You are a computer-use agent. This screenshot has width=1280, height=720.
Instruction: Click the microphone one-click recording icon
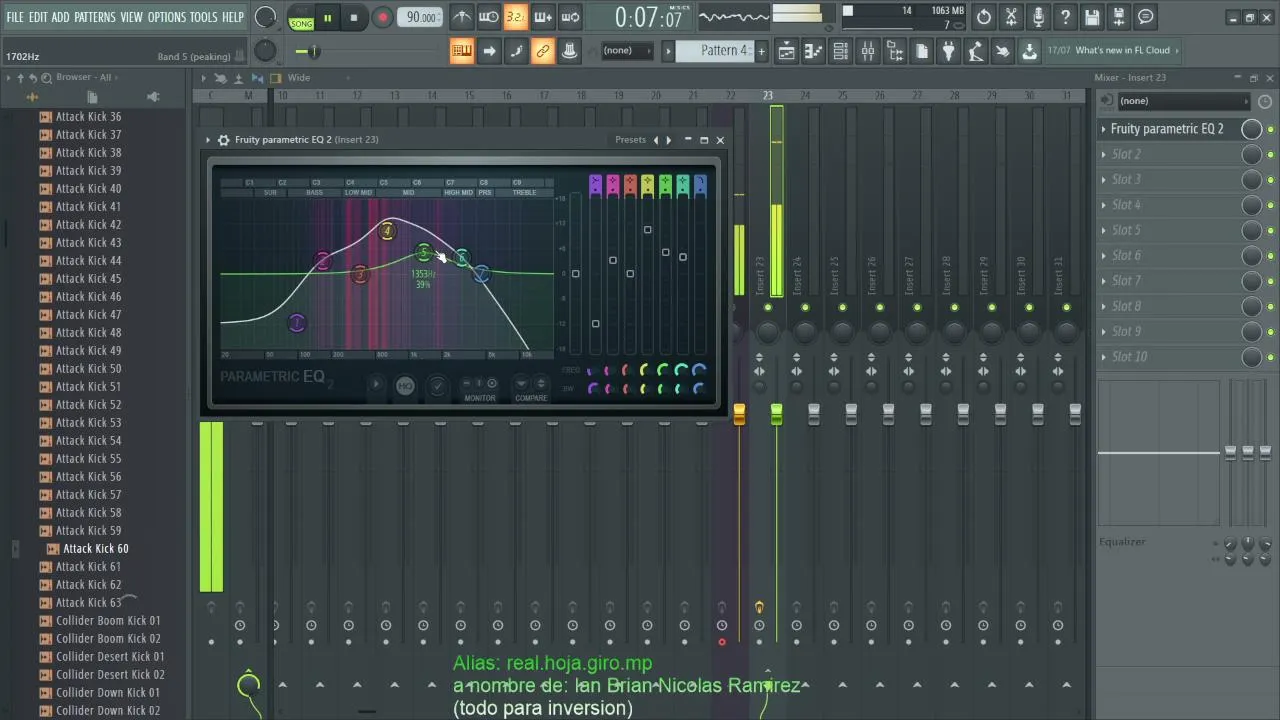point(1038,17)
